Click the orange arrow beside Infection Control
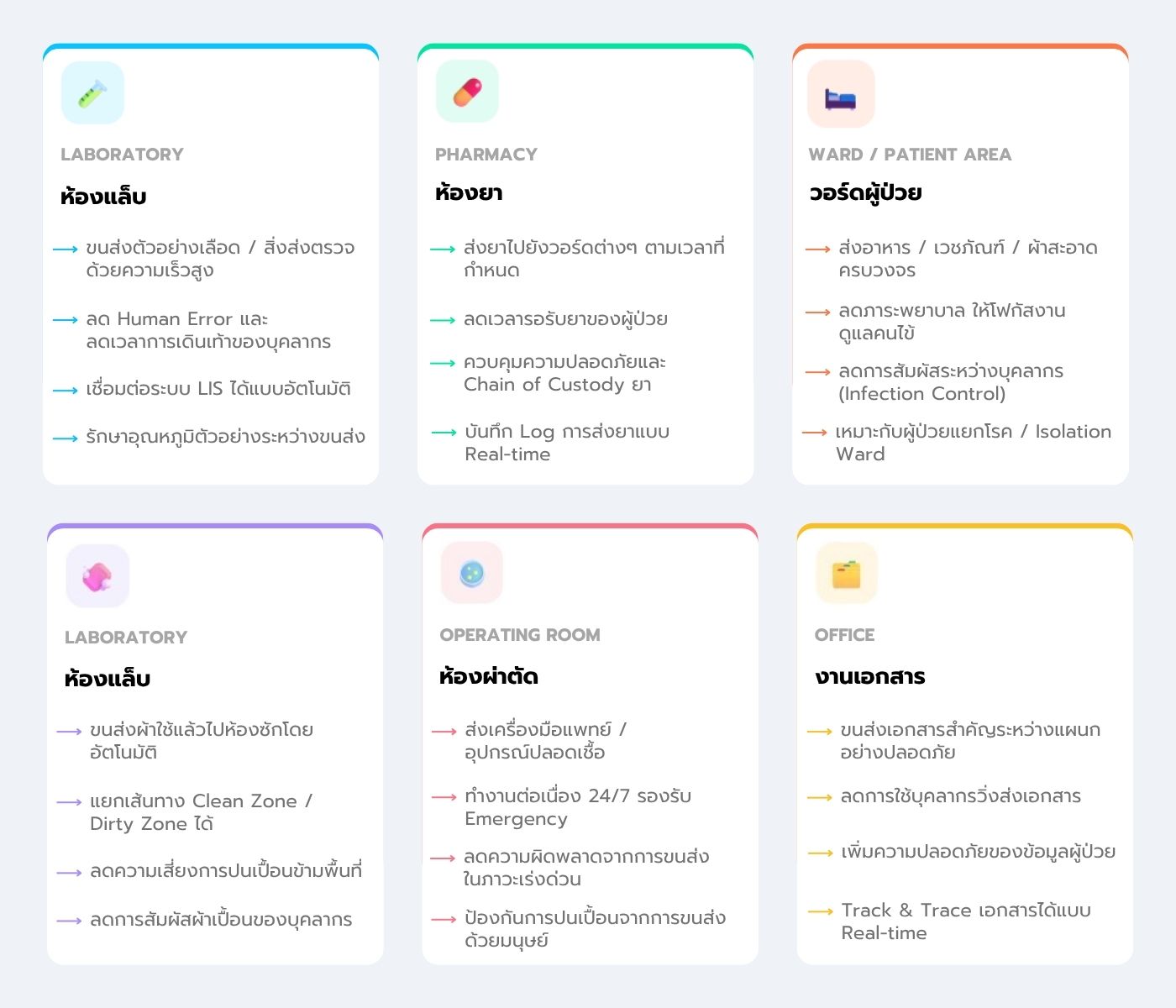 pos(817,372)
